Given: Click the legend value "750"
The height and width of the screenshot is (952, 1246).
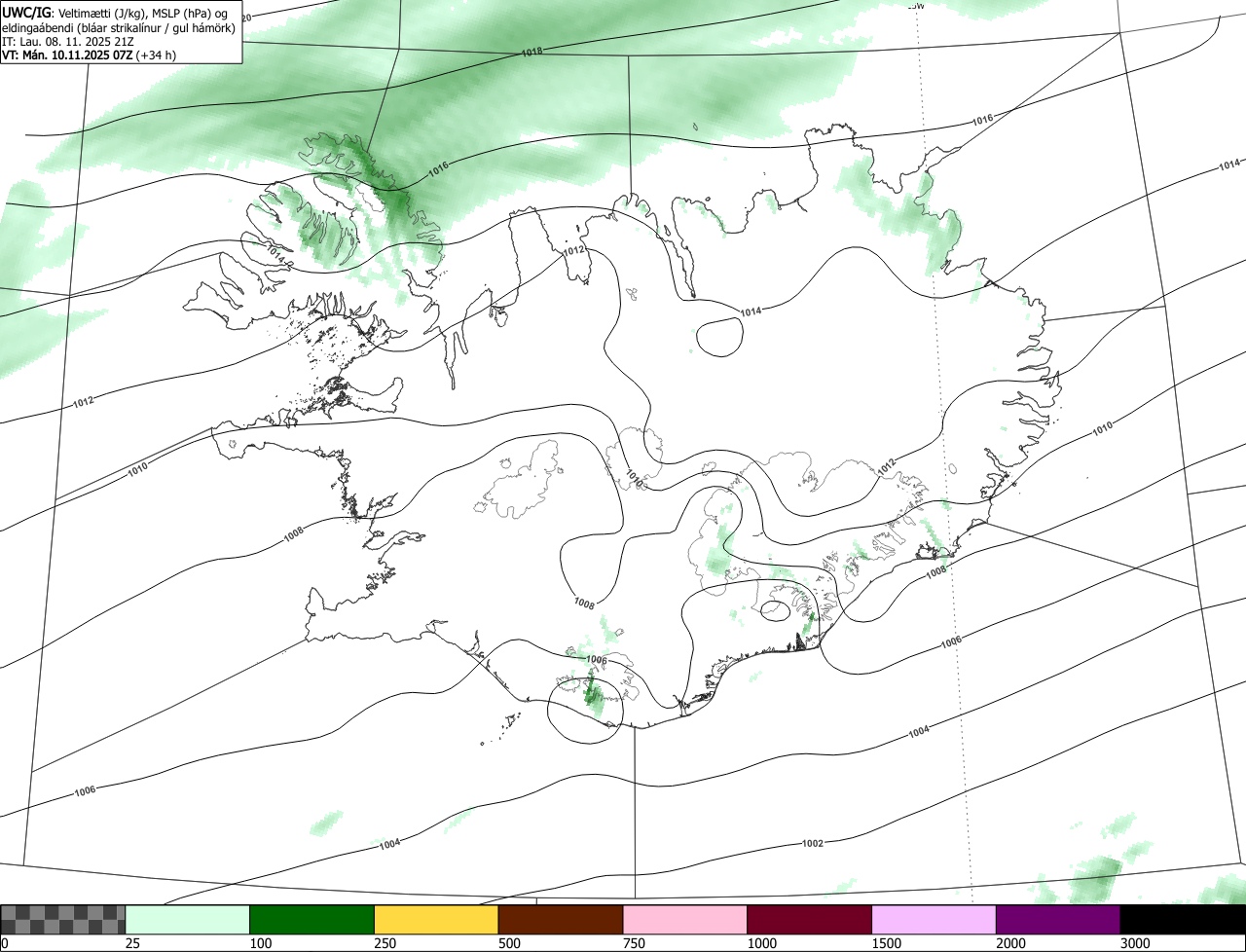Looking at the screenshot, I should (x=636, y=943).
